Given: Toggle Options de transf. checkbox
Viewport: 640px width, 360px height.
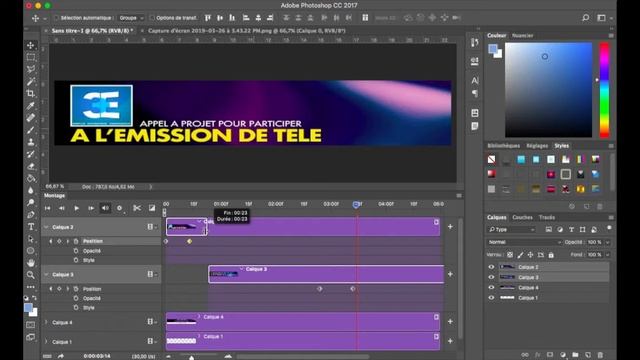Looking at the screenshot, I should pos(152,18).
